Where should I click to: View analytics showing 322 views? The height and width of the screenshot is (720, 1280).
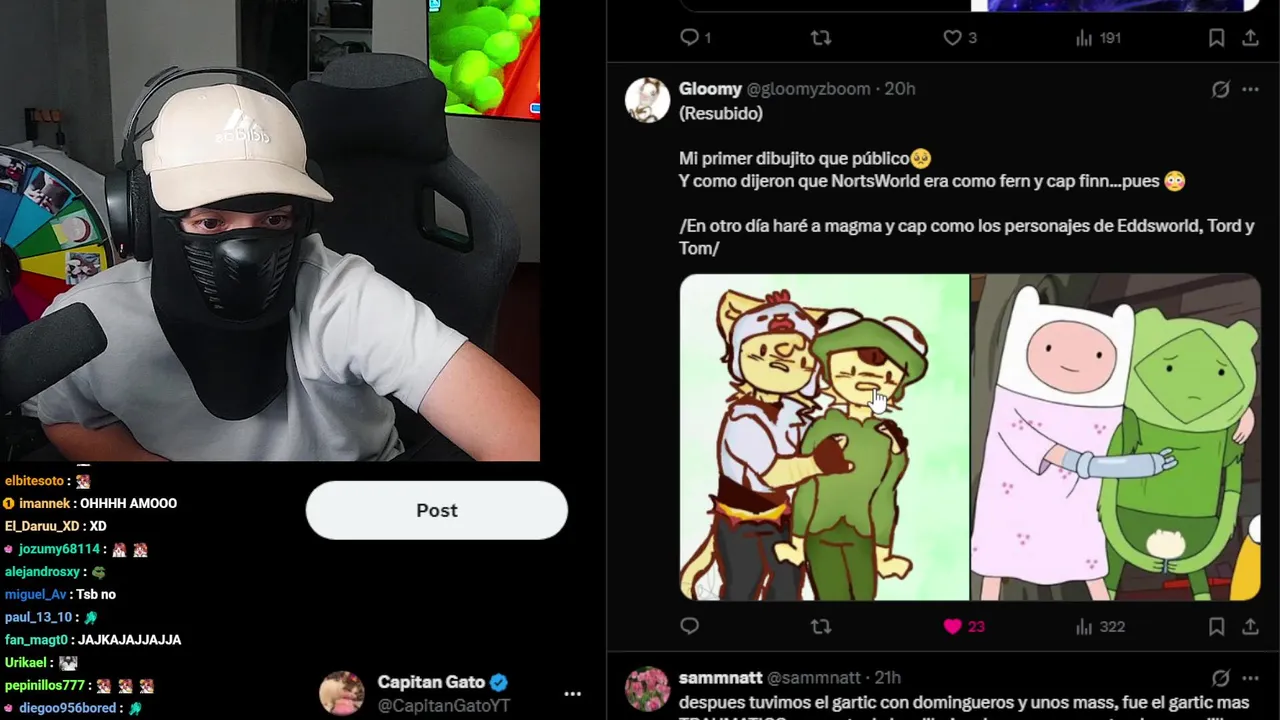coord(1100,627)
